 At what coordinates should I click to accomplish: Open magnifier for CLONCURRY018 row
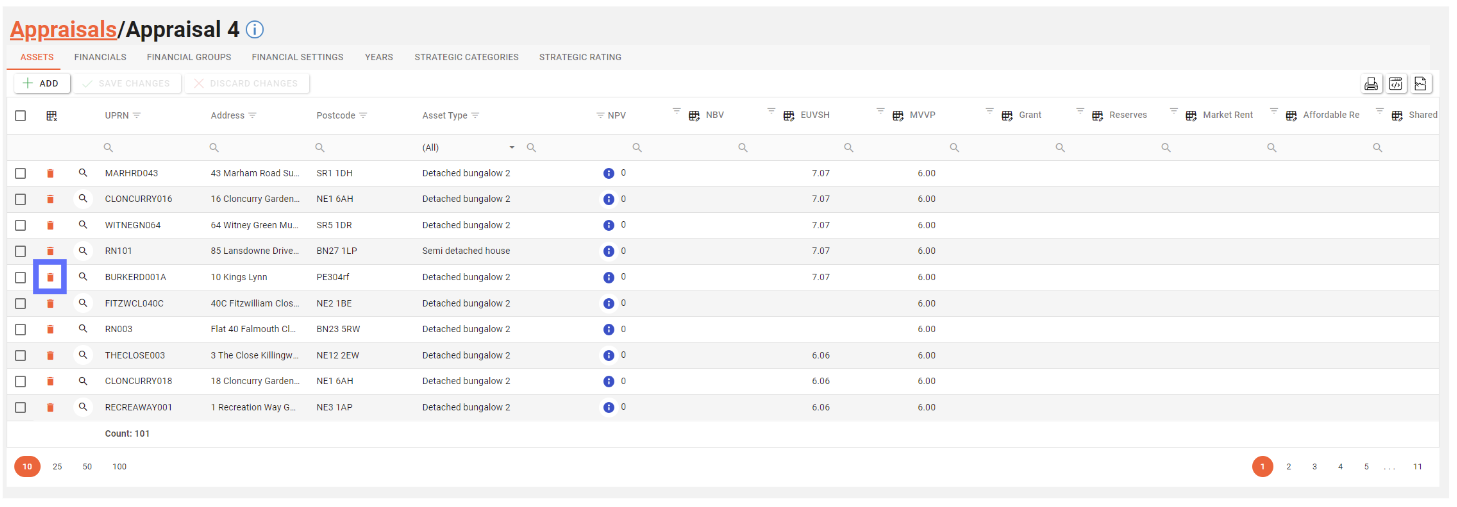pos(83,381)
